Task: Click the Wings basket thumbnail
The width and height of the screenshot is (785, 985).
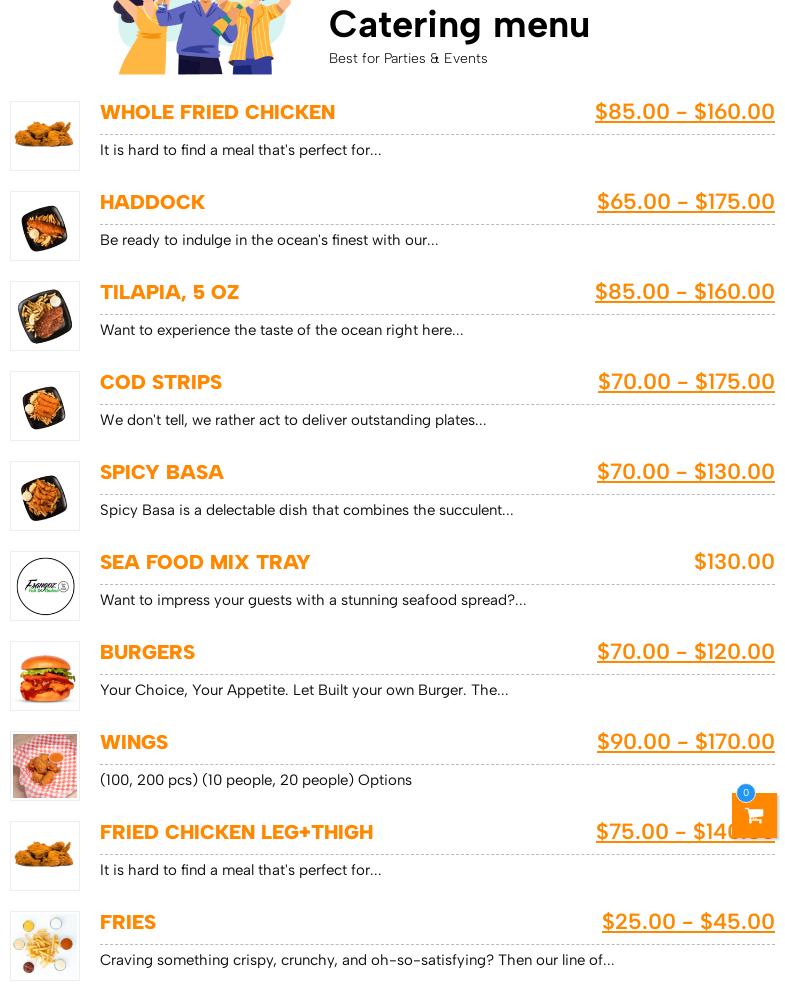Action: tap(45, 766)
